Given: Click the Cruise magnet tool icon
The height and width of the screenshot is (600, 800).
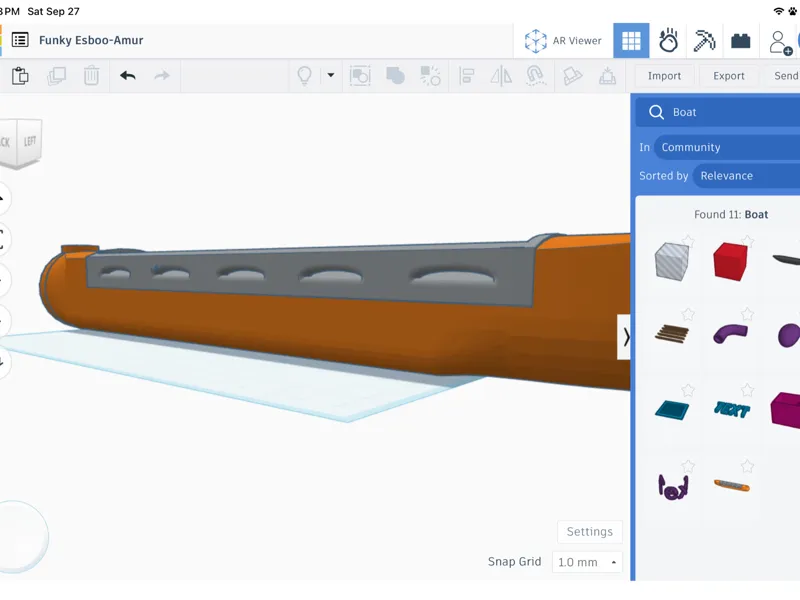Looking at the screenshot, I should (535, 76).
